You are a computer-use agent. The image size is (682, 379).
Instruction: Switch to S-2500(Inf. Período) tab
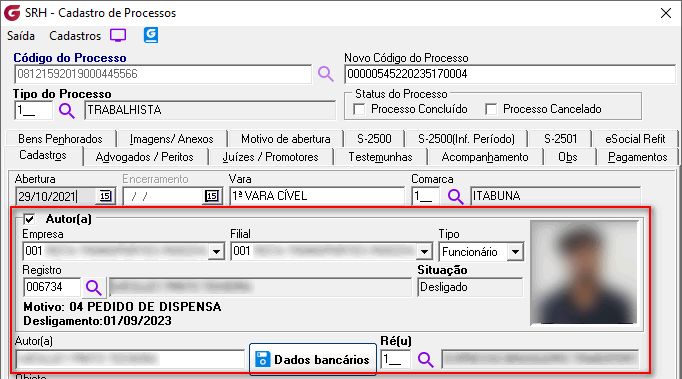point(466,139)
